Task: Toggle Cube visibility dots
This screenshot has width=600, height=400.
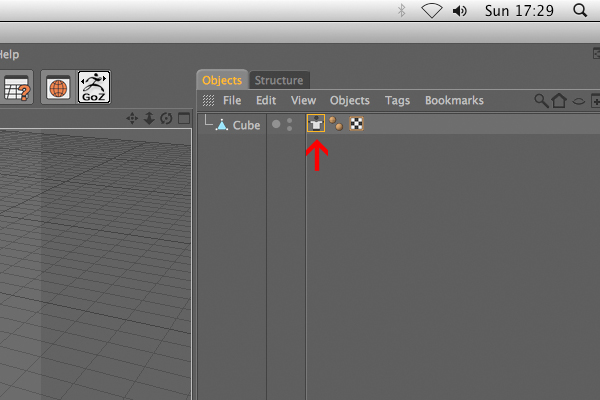Action: (x=290, y=124)
